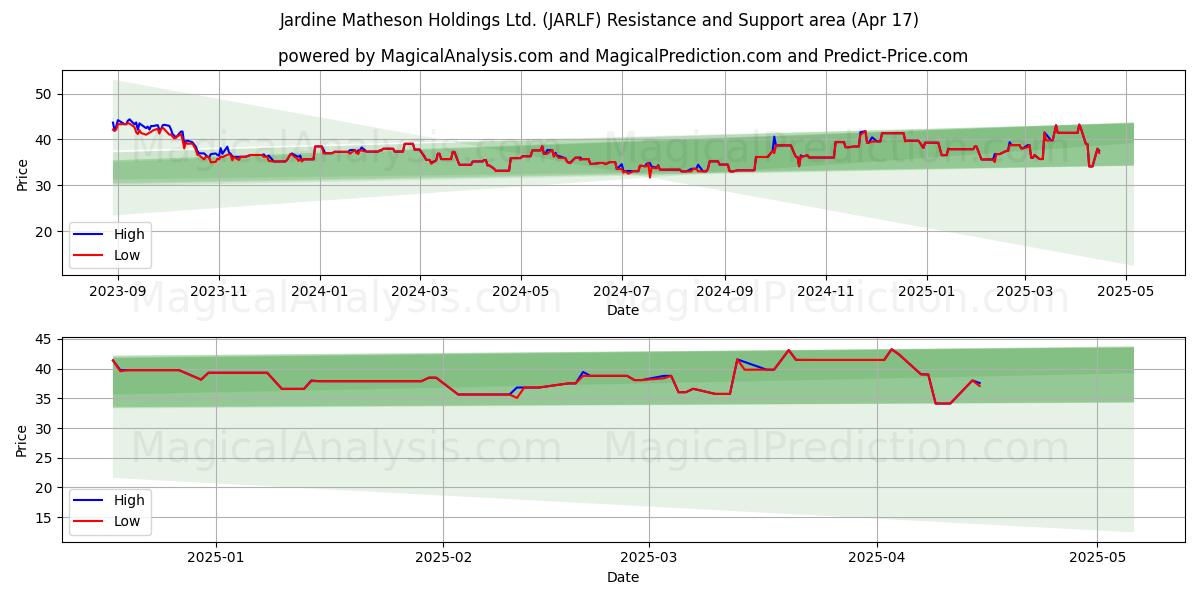Image resolution: width=1200 pixels, height=600 pixels.
Task: Click the '2025-05' x-axis label in top chart
Action: [1126, 292]
